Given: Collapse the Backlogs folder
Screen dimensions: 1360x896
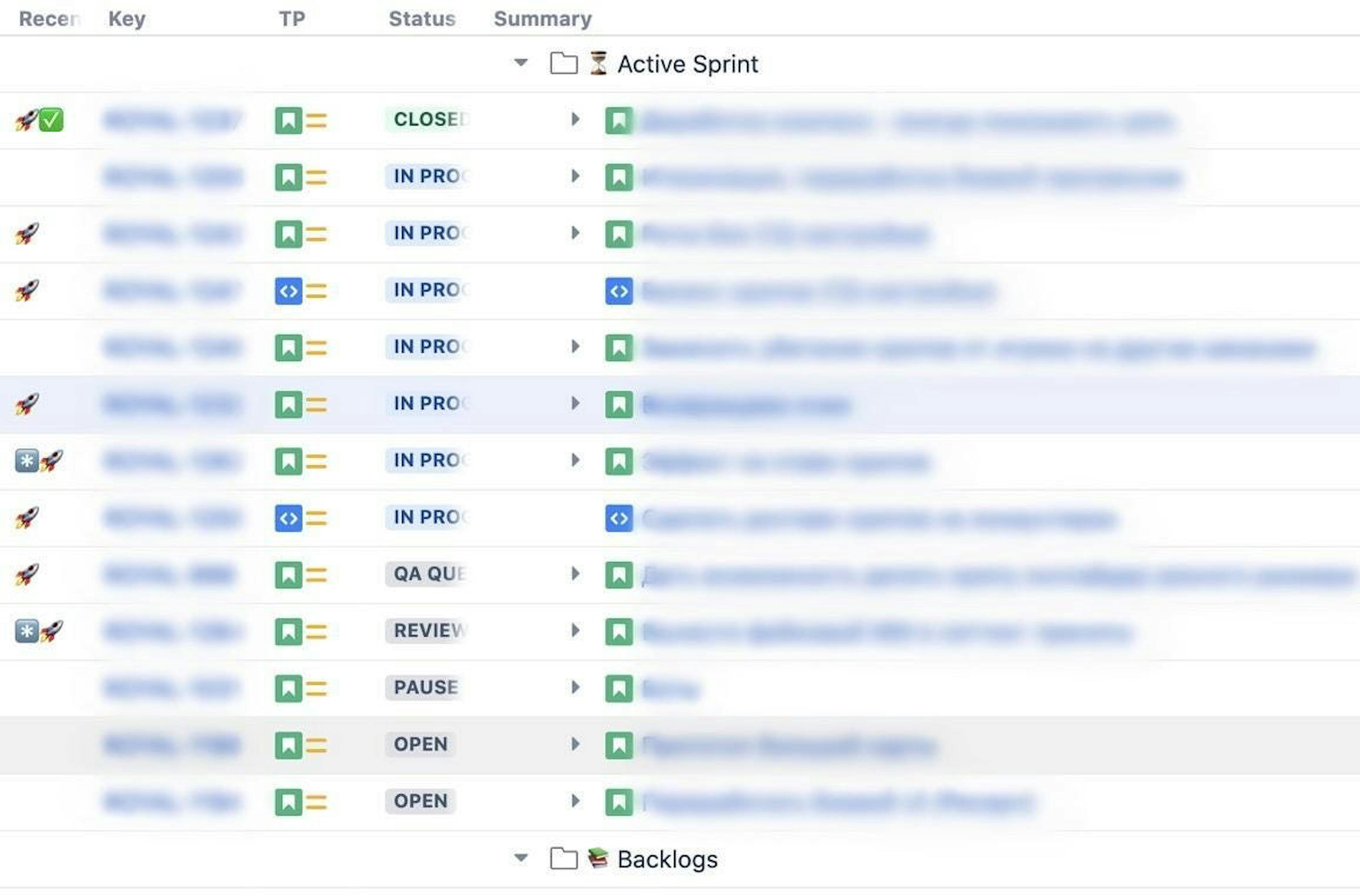Looking at the screenshot, I should point(521,858).
